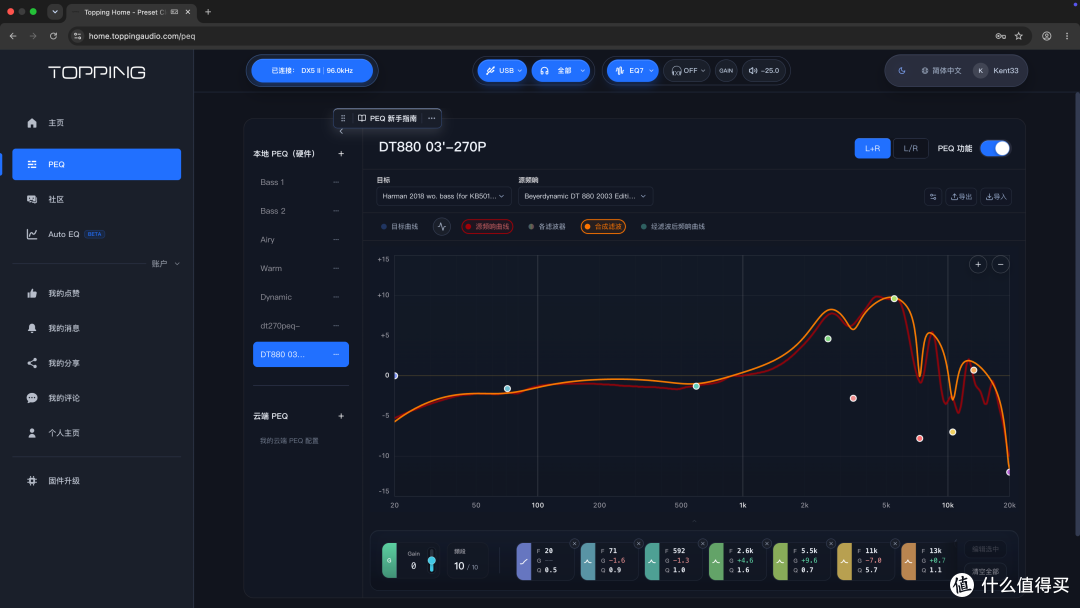Open more options on PEQ guide bar
The image size is (1080, 608).
pyautogui.click(x=432, y=118)
